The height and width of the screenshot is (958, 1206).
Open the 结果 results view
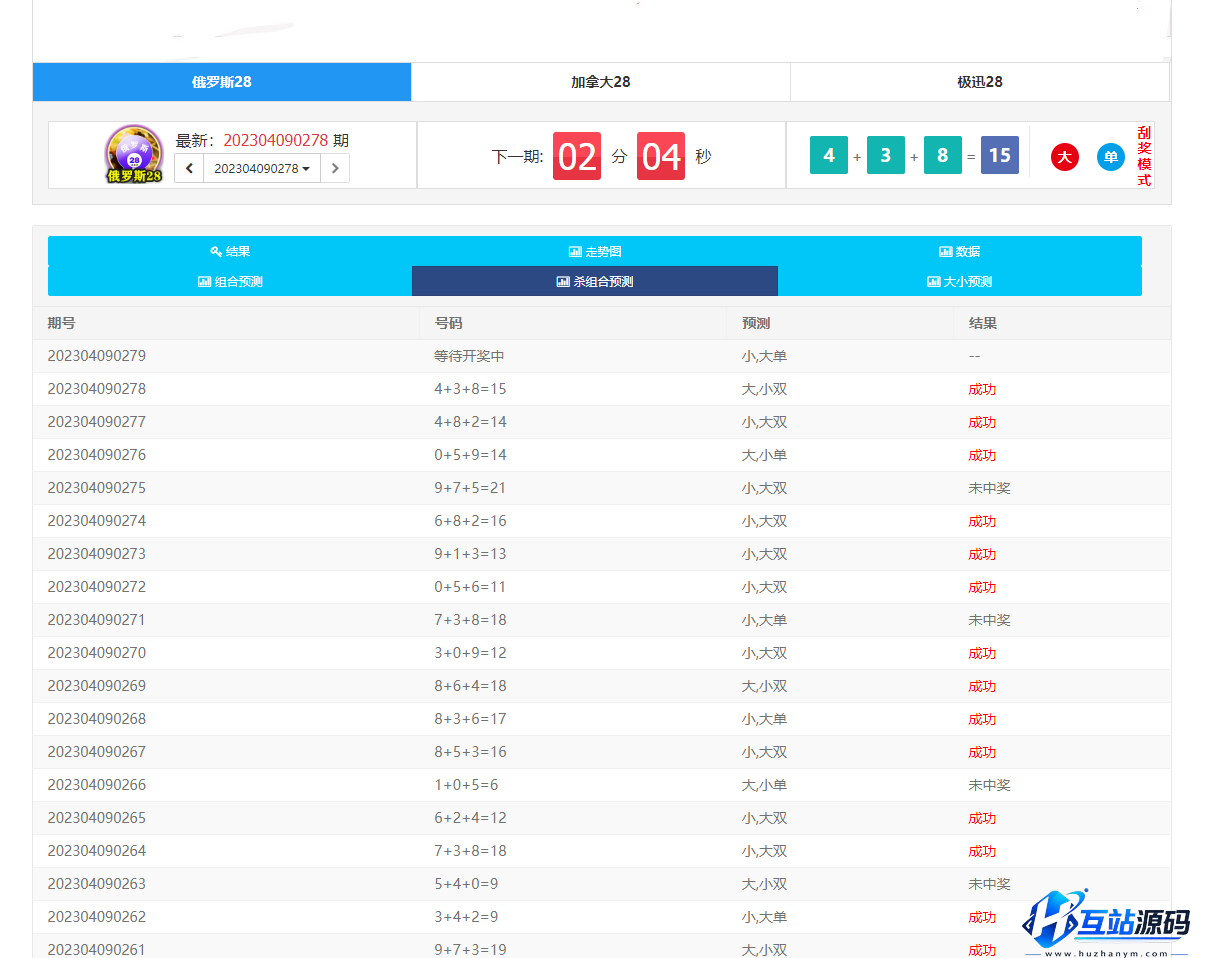[230, 251]
